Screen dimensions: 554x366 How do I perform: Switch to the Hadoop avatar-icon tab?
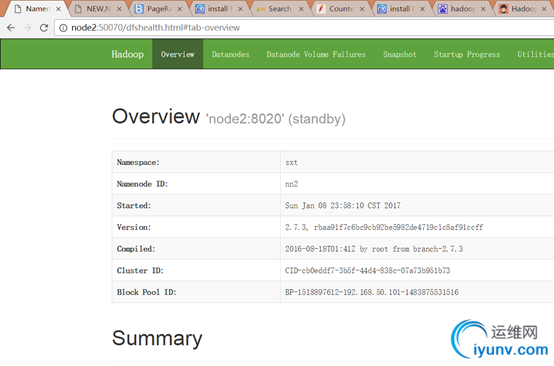522,9
